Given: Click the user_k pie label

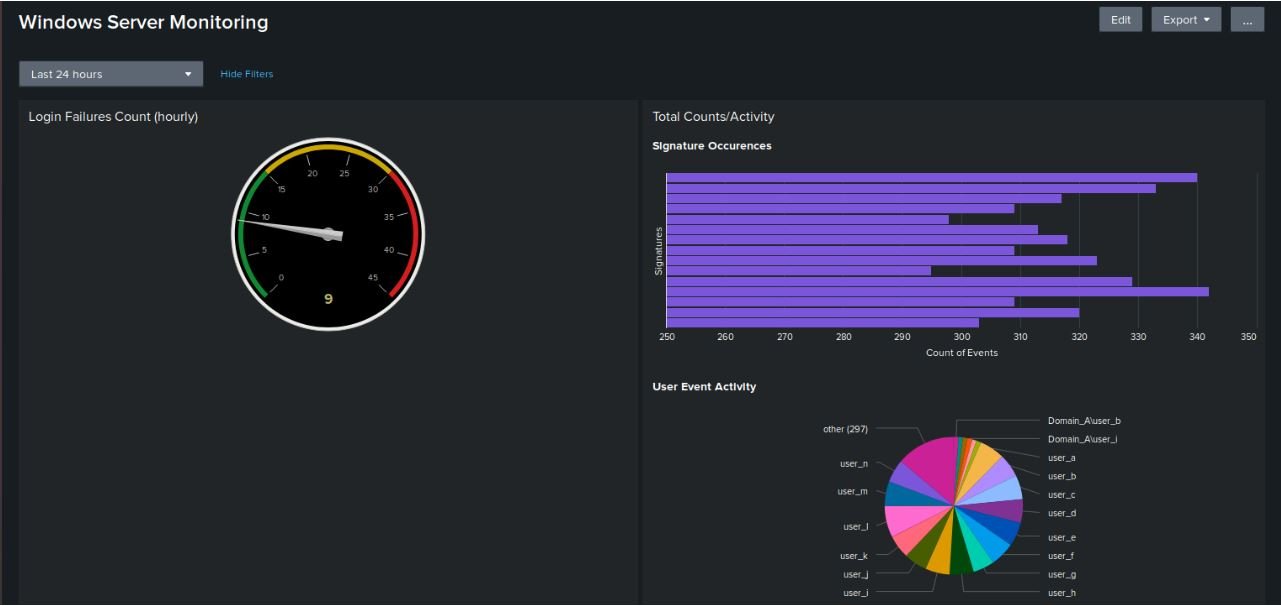Looking at the screenshot, I should [x=854, y=556].
